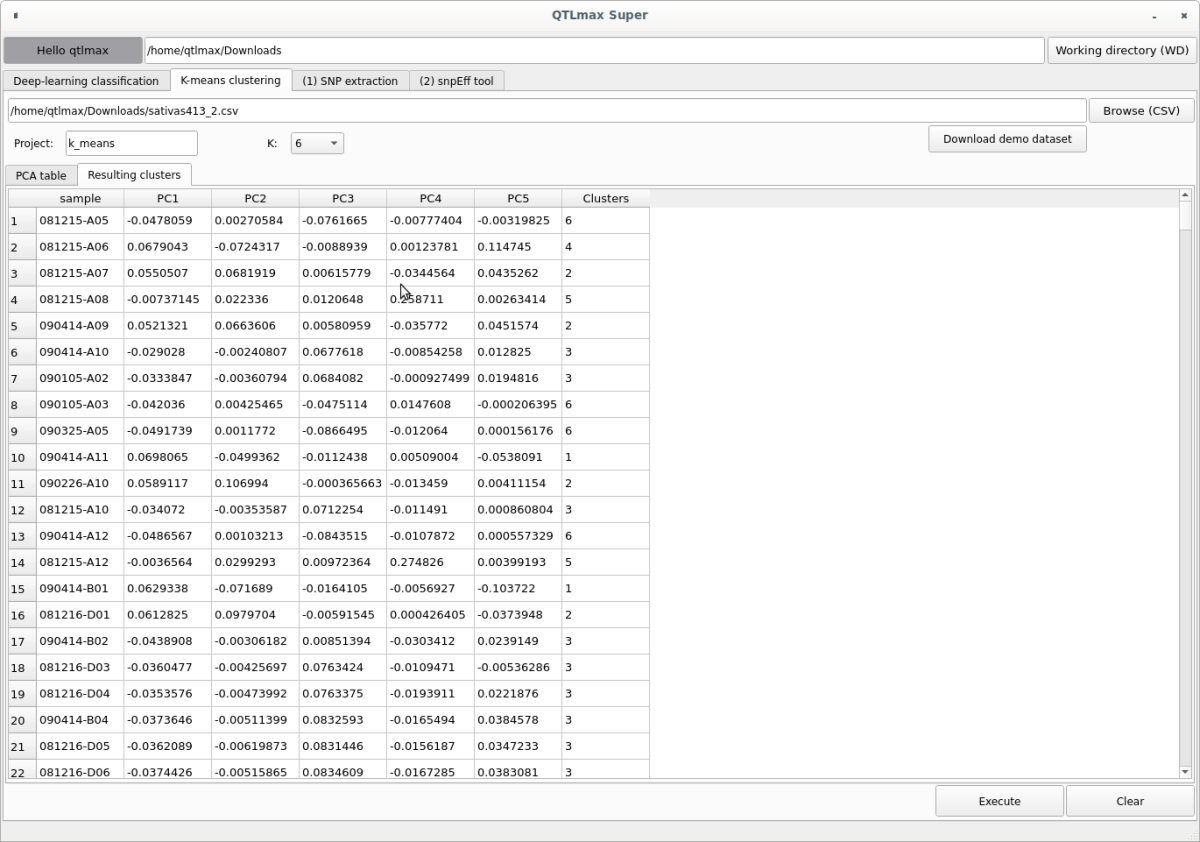Click the Browse (CSV) button
The width and height of the screenshot is (1200, 842).
1141,111
